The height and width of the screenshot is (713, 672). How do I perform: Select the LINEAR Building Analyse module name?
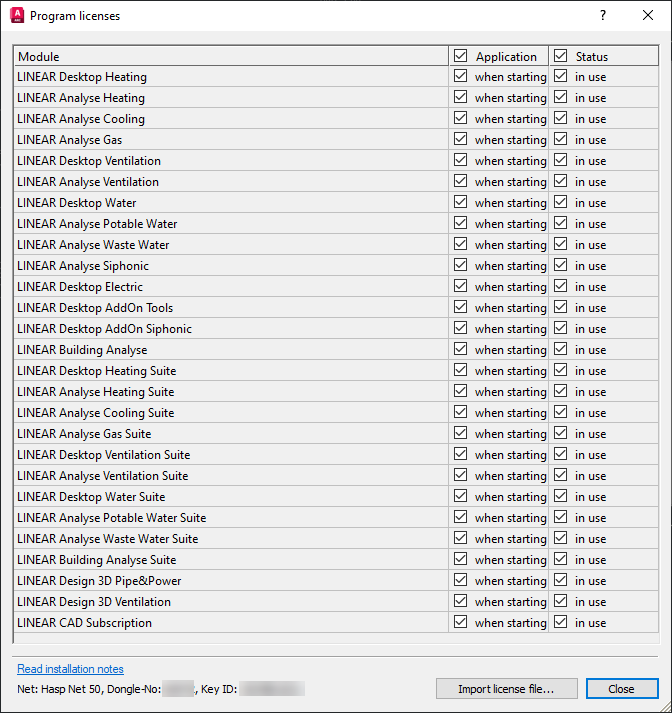tap(82, 350)
